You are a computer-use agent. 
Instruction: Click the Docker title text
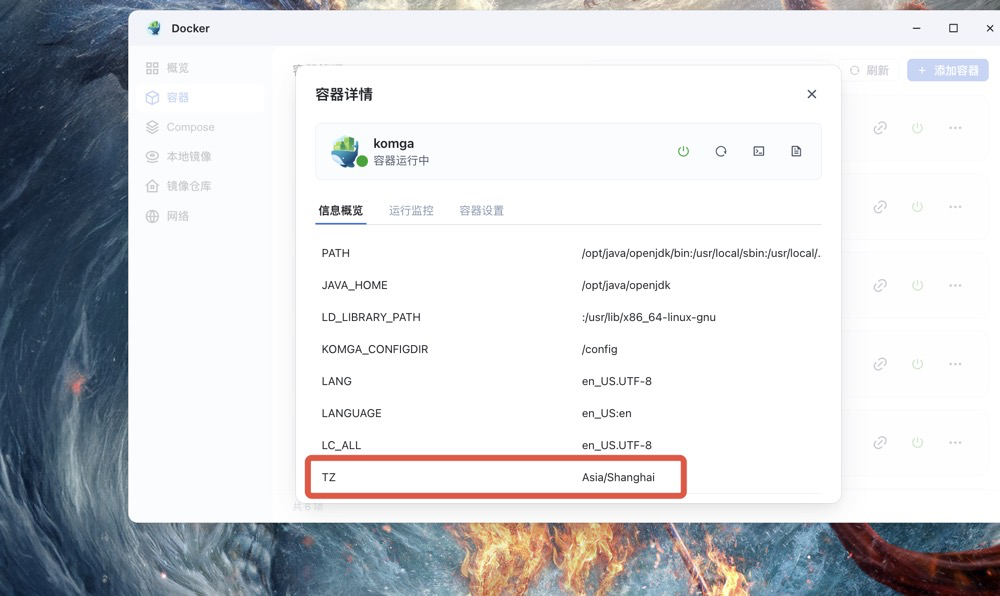(190, 28)
